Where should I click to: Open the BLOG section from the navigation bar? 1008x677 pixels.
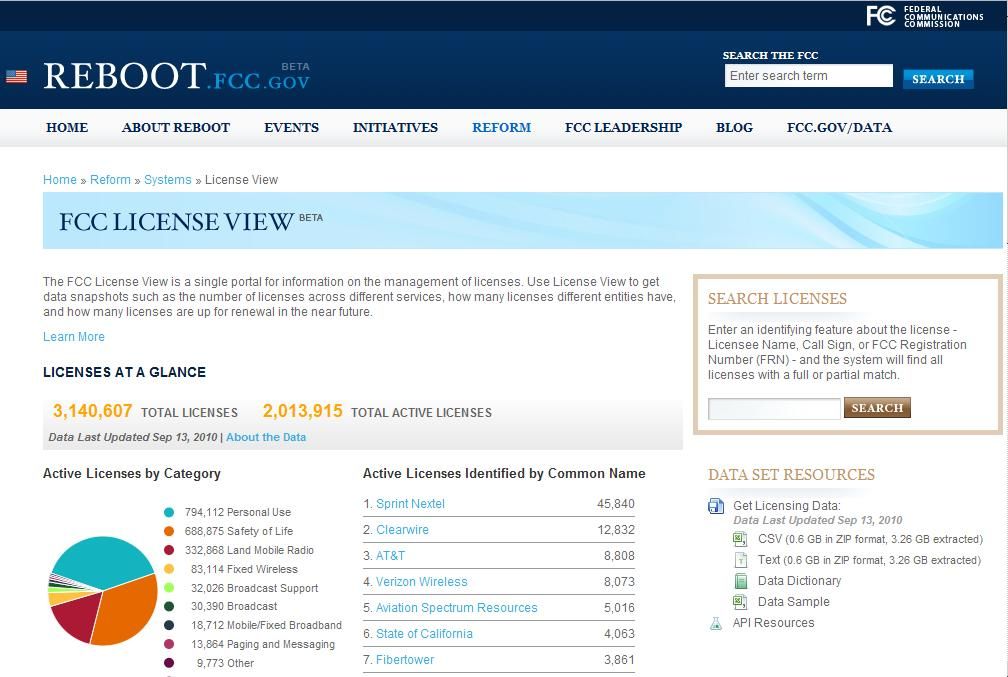(x=734, y=127)
